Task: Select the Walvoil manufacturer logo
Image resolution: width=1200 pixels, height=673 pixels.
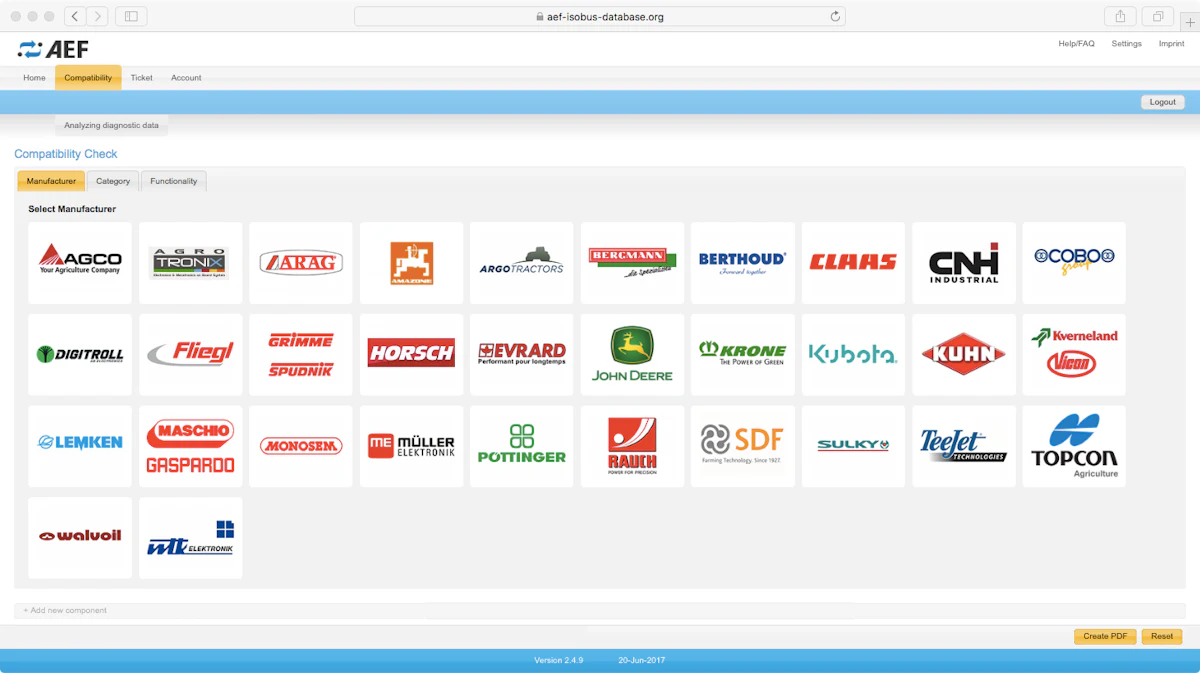Action: click(x=80, y=538)
